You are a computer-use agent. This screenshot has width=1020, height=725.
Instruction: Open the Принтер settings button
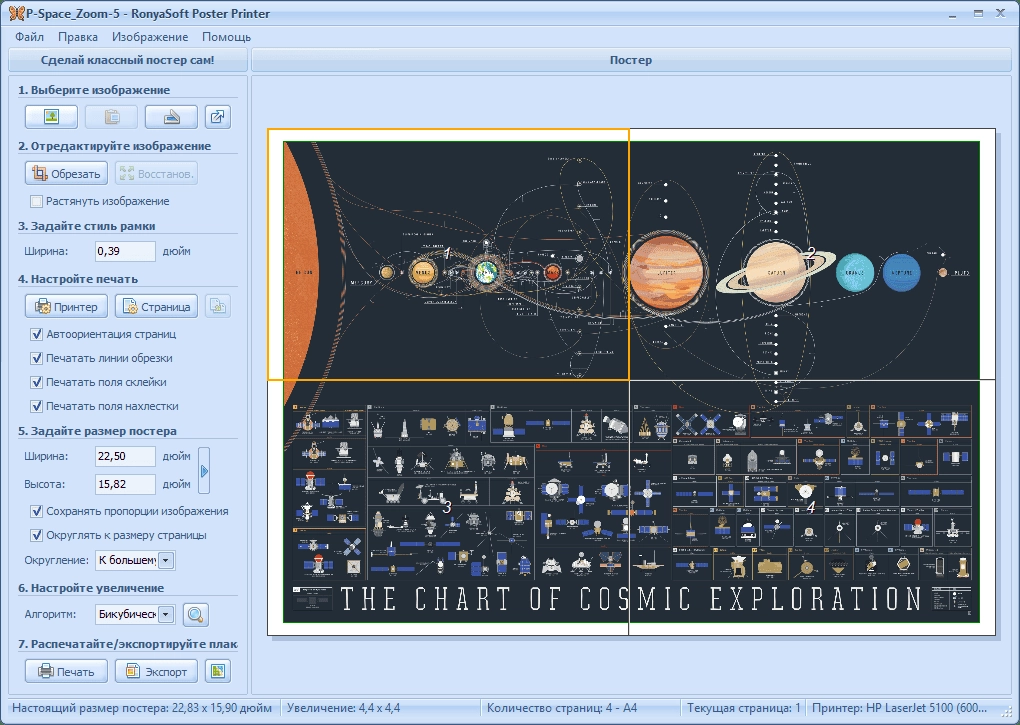click(x=66, y=306)
